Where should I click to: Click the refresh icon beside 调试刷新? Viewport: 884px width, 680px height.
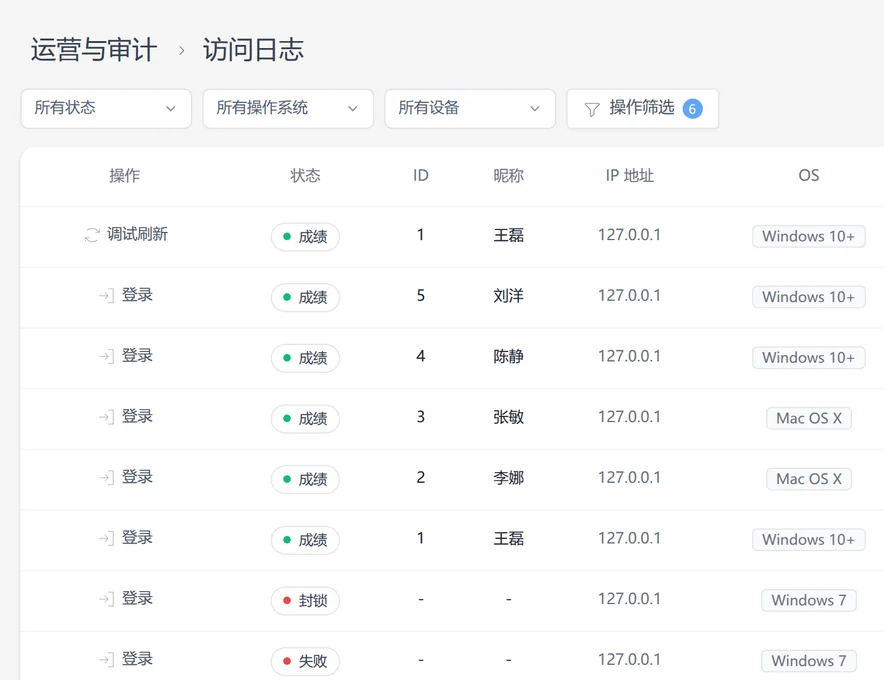[92, 235]
